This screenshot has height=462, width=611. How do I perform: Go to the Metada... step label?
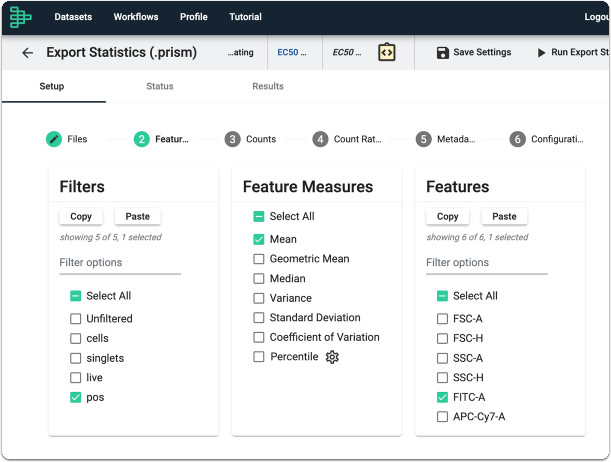(456, 139)
